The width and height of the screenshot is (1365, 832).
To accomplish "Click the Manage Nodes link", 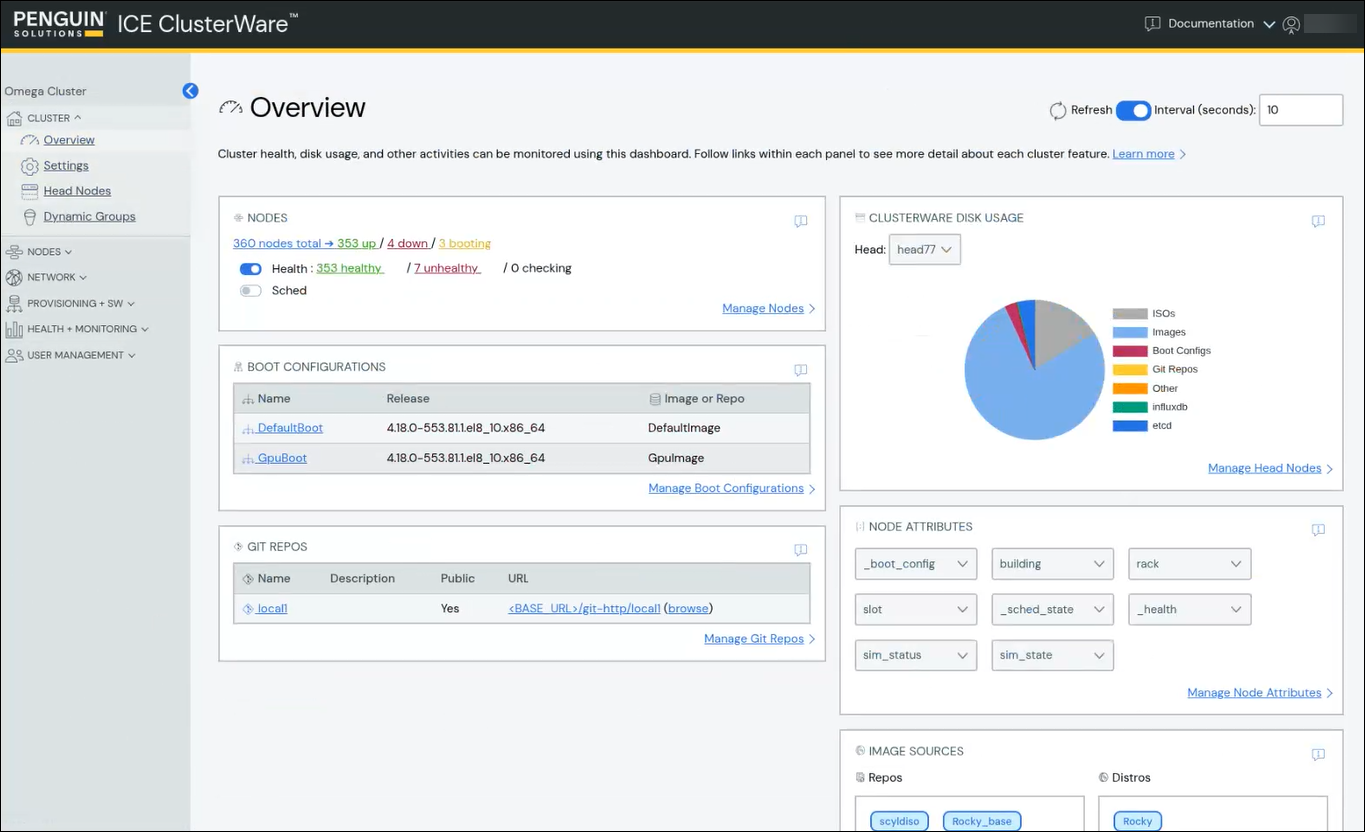I will [762, 308].
